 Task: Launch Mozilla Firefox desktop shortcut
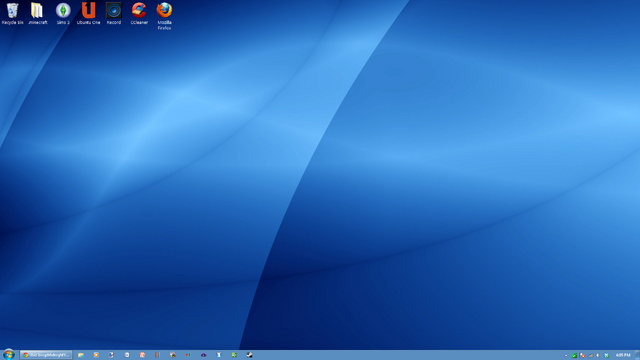(164, 16)
